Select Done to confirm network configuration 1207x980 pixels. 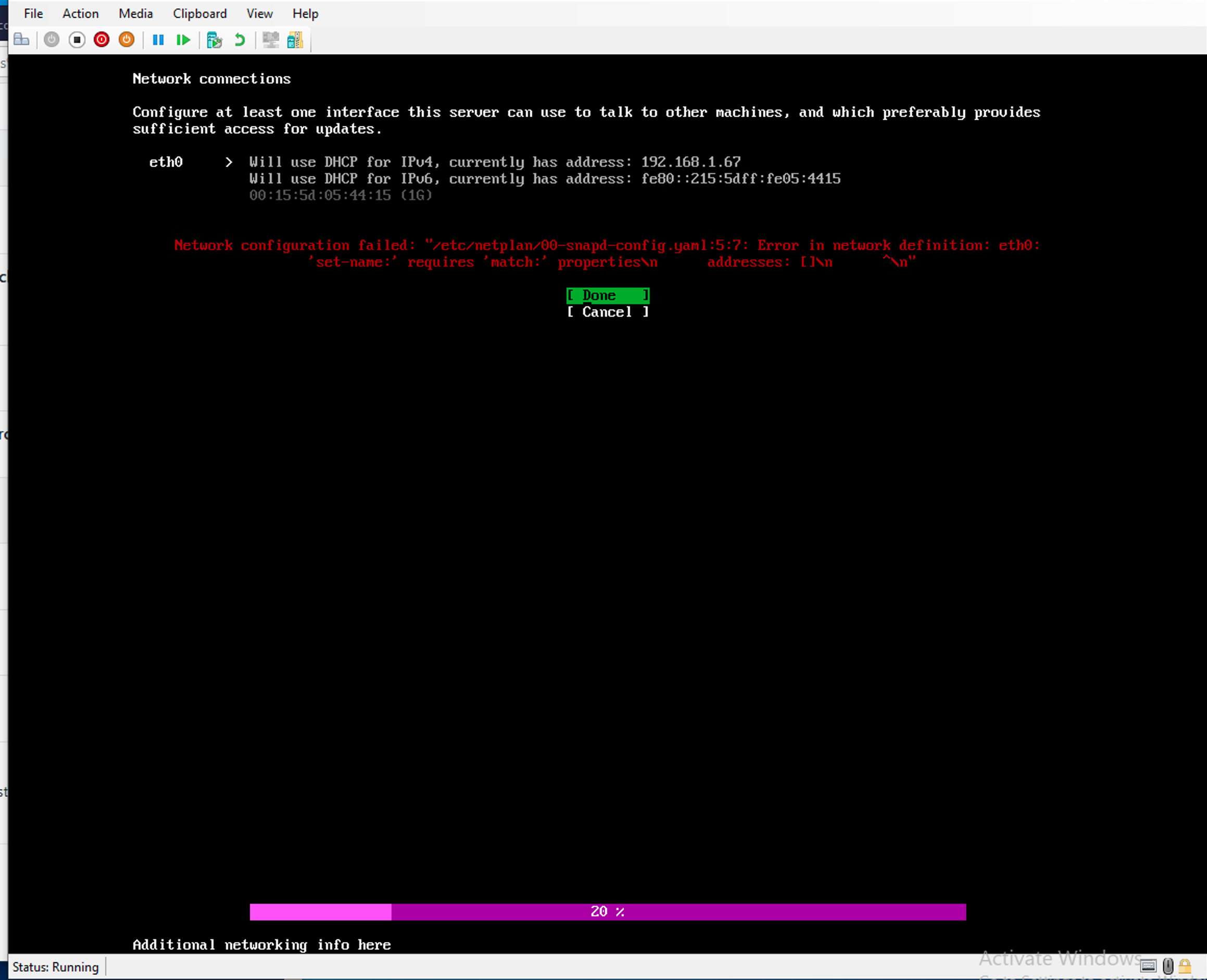(x=607, y=295)
